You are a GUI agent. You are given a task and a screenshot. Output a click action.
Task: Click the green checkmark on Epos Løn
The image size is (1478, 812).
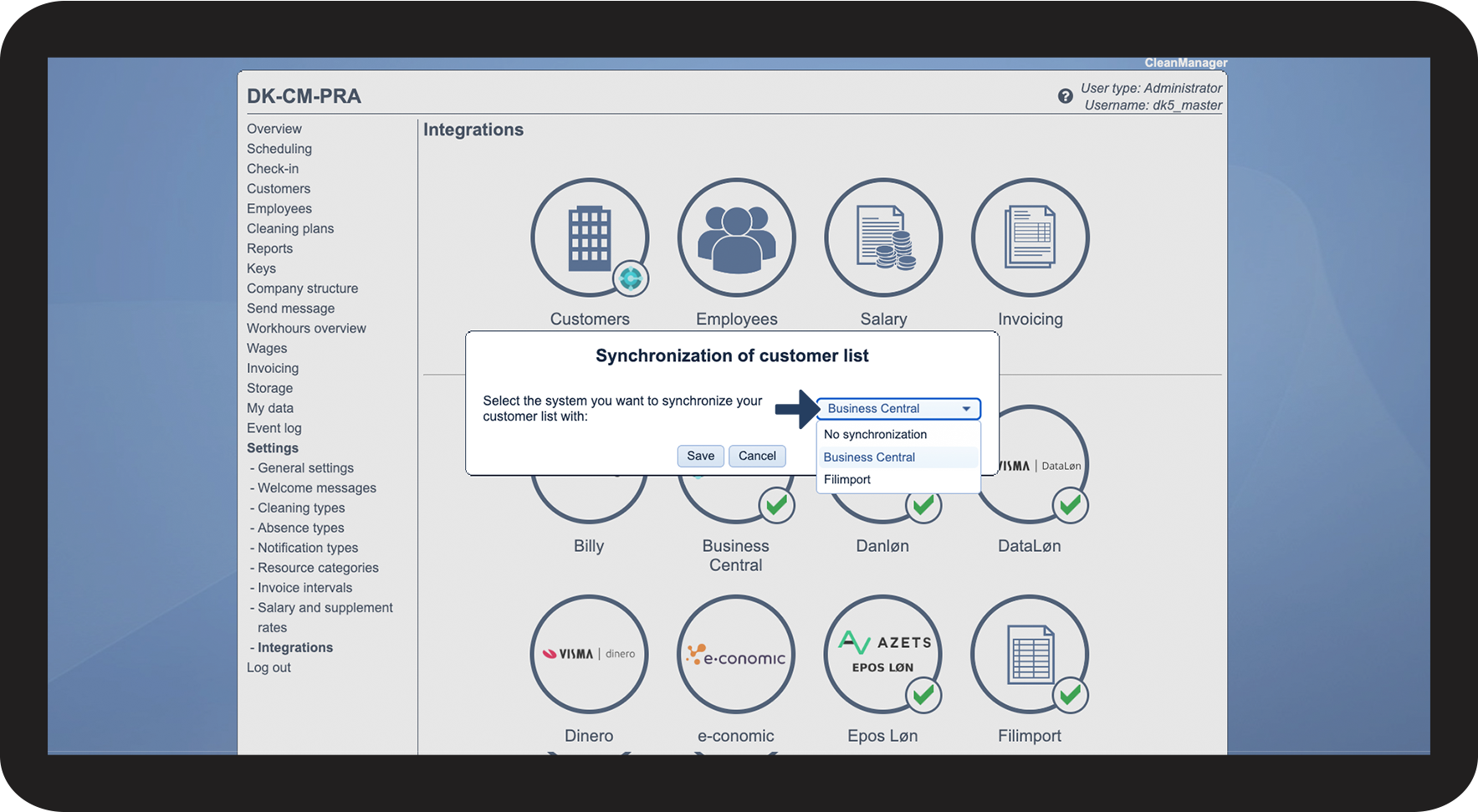[923, 695]
